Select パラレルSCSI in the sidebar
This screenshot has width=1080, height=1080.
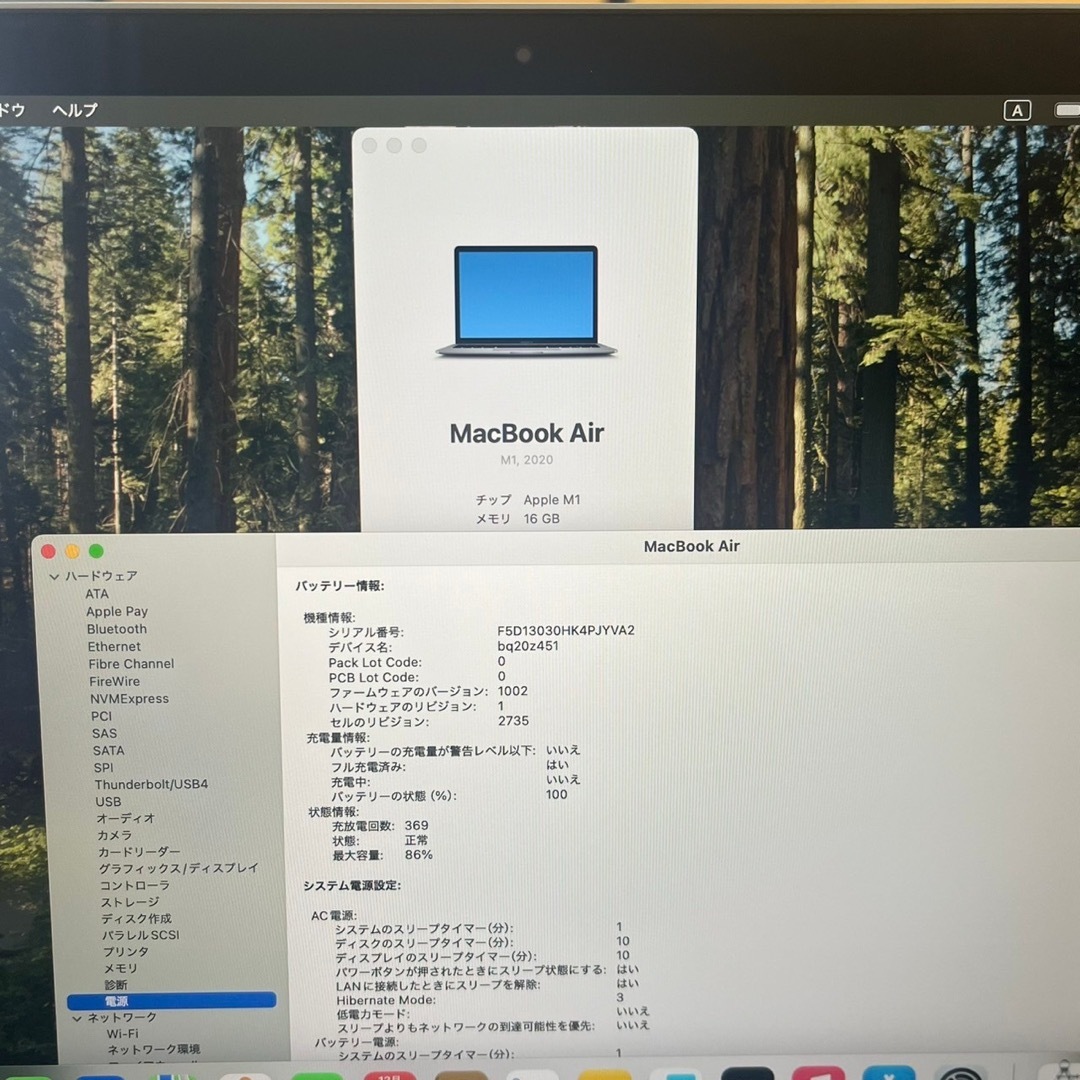point(141,935)
